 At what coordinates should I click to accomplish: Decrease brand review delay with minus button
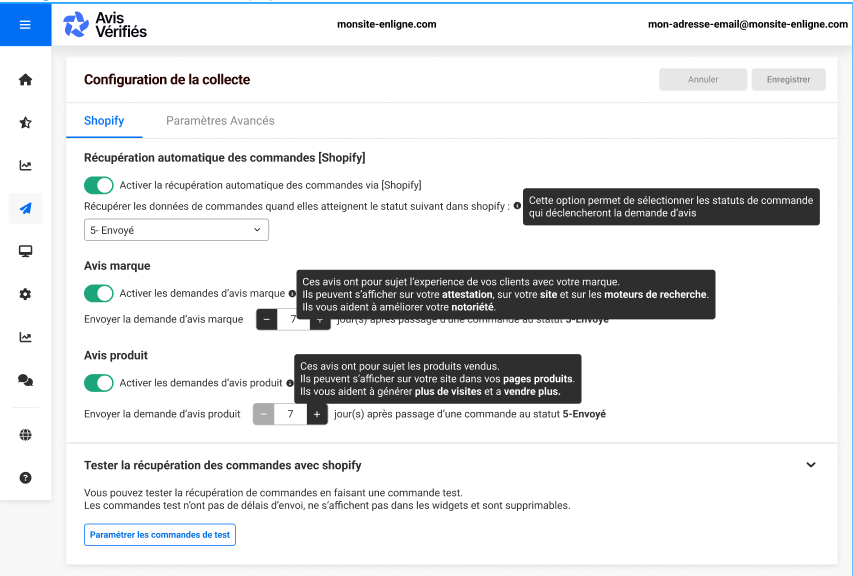(x=267, y=320)
